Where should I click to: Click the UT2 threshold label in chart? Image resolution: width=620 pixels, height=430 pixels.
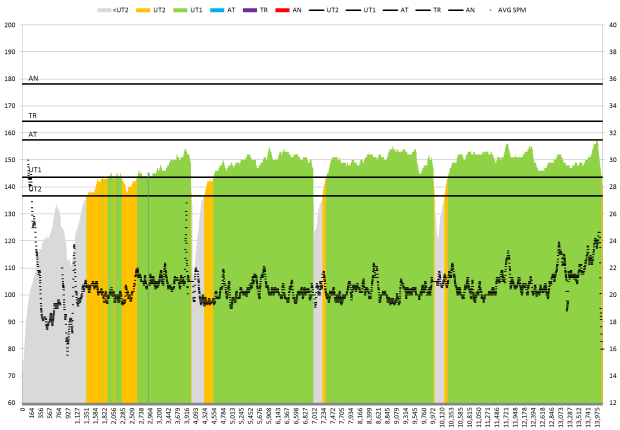[35, 189]
